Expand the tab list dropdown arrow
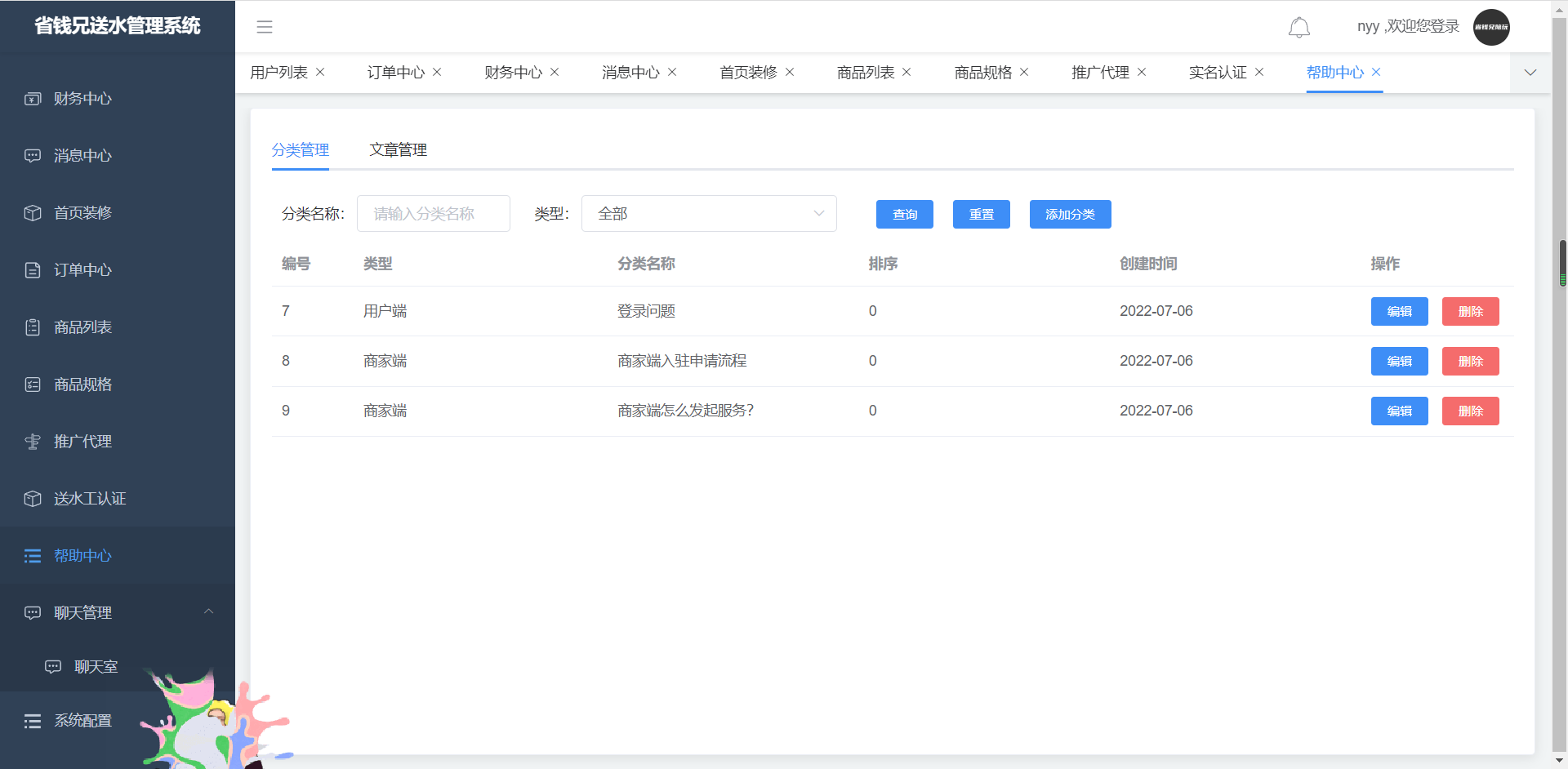This screenshot has width=1568, height=769. click(x=1530, y=73)
